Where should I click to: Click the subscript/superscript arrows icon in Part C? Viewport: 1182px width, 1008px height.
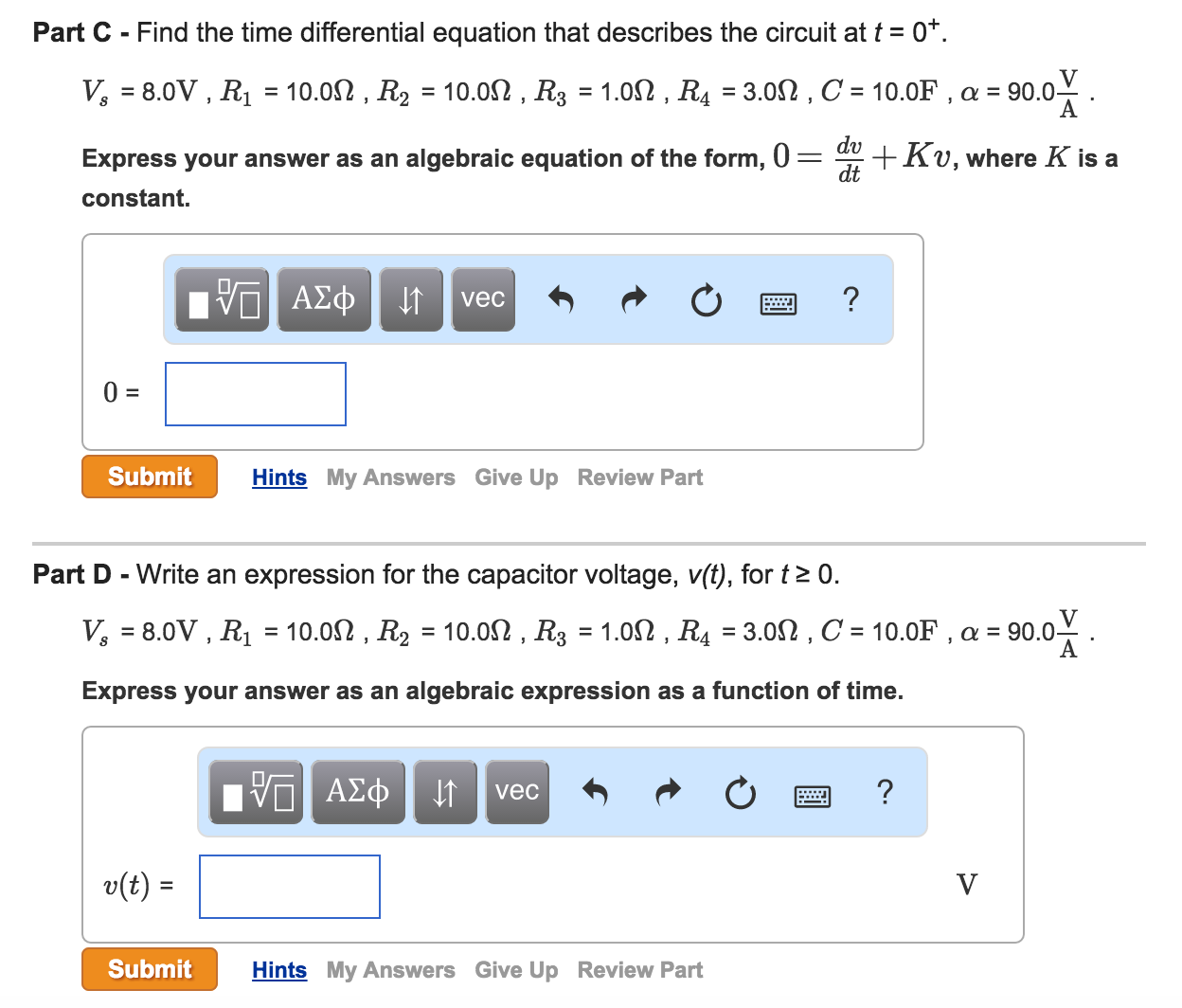click(x=411, y=299)
